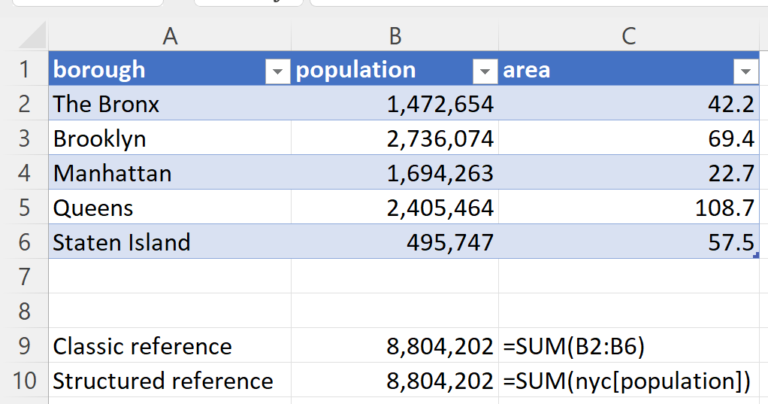Open the population column filter dropdown

pyautogui.click(x=484, y=71)
